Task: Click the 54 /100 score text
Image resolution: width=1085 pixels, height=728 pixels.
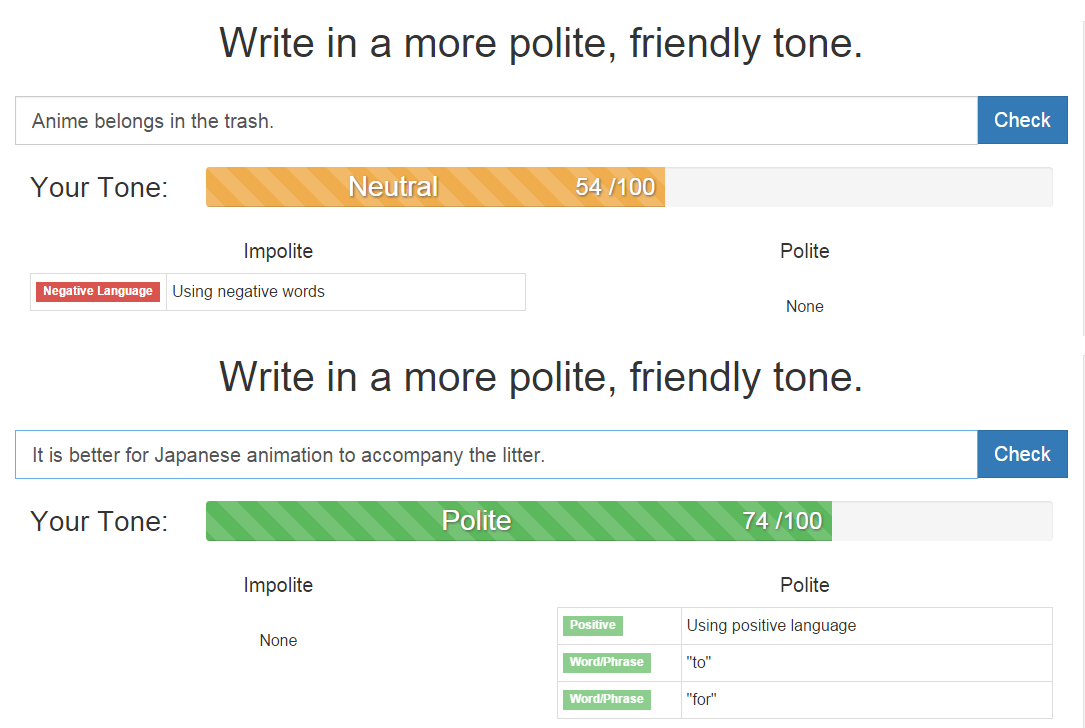Action: pyautogui.click(x=615, y=187)
